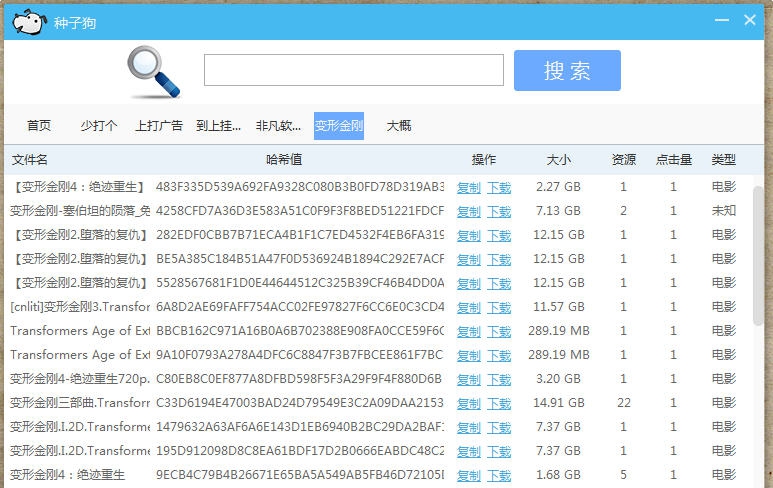The width and height of the screenshot is (773, 488).
Task: Download the row with hash 282EDF0CBB
Action: click(499, 236)
